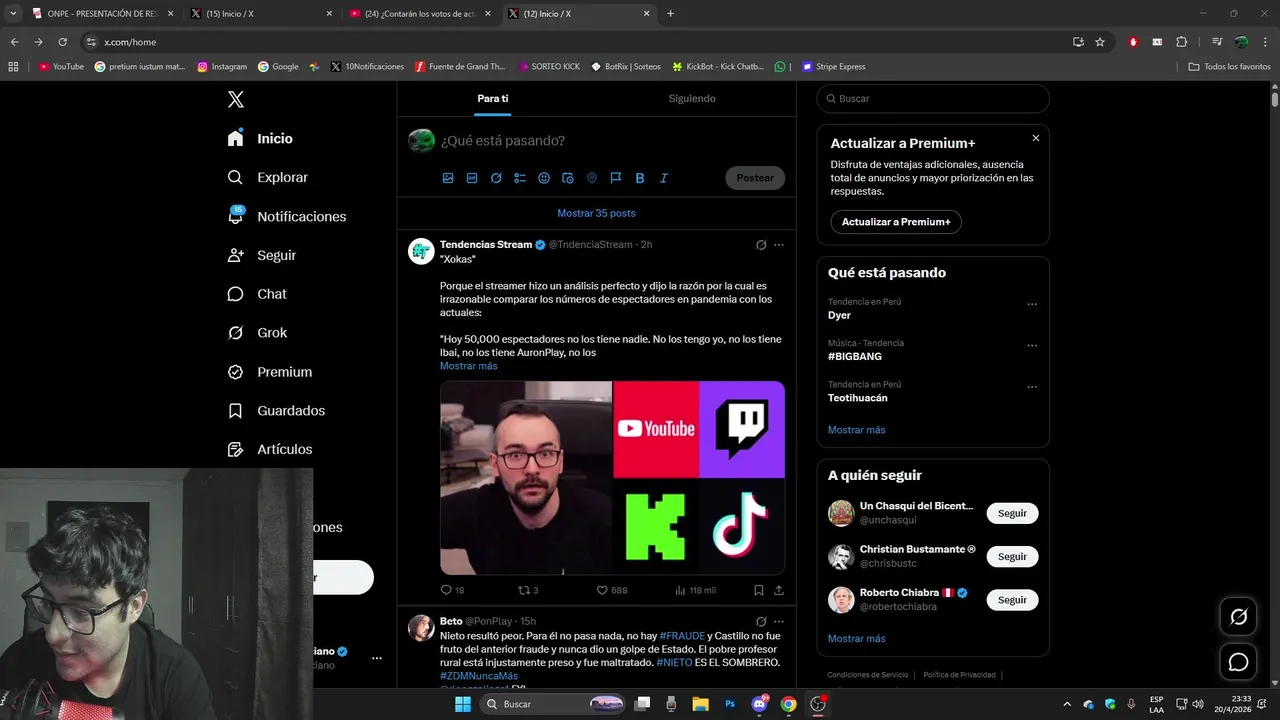This screenshot has height=720, width=1280.
Task: Open Explorar from the left navigation
Action: coord(268,177)
